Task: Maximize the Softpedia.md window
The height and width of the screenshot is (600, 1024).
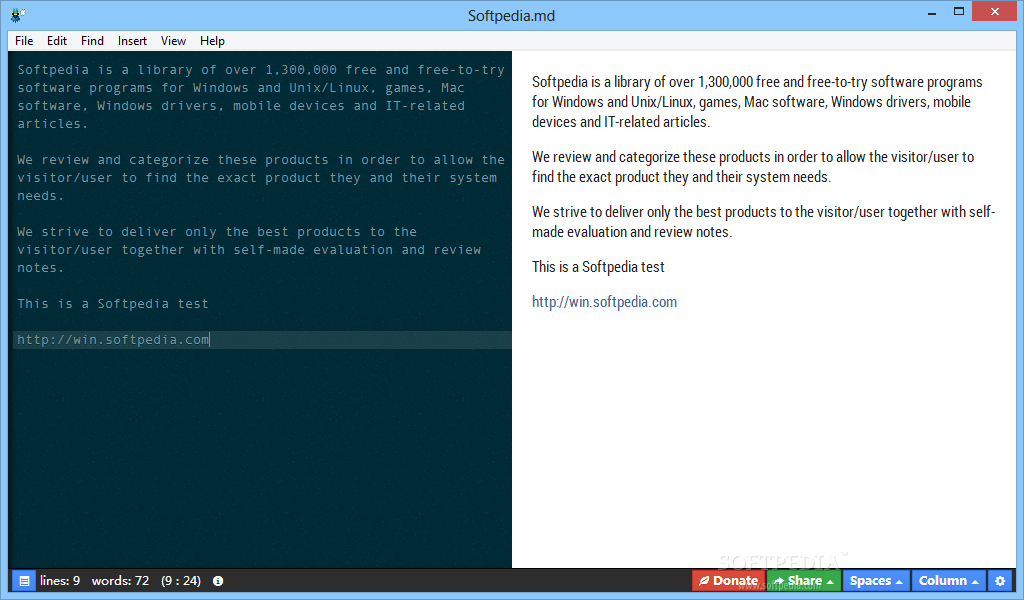Action: click(x=959, y=12)
